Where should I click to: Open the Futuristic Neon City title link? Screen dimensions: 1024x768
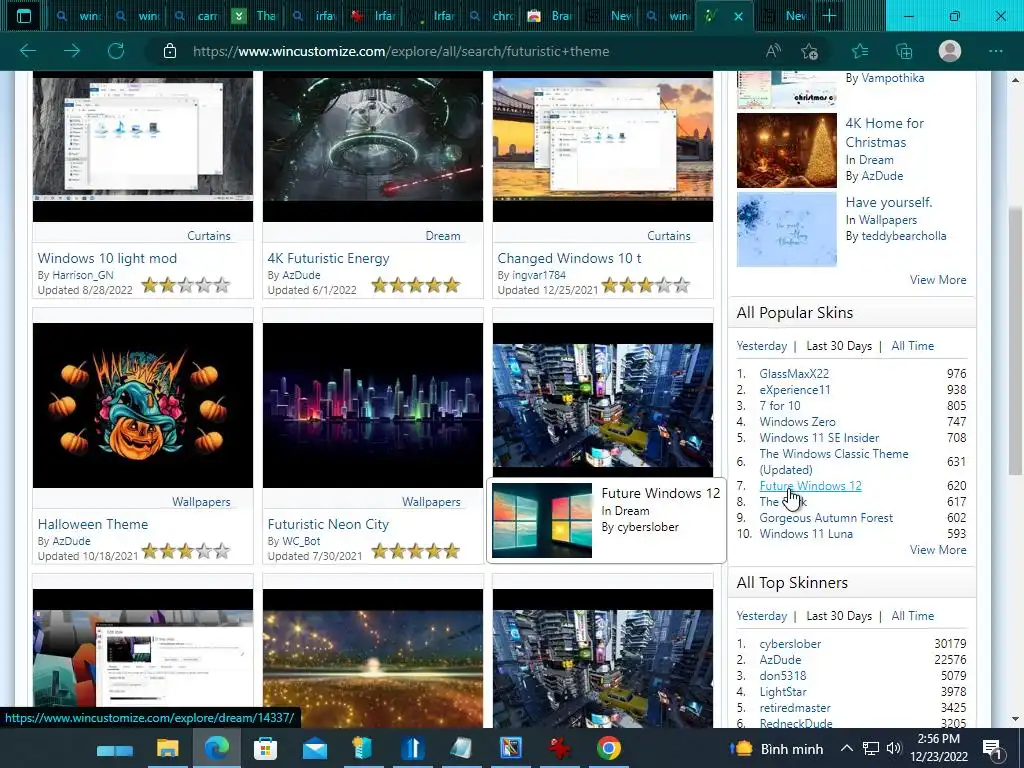point(328,524)
